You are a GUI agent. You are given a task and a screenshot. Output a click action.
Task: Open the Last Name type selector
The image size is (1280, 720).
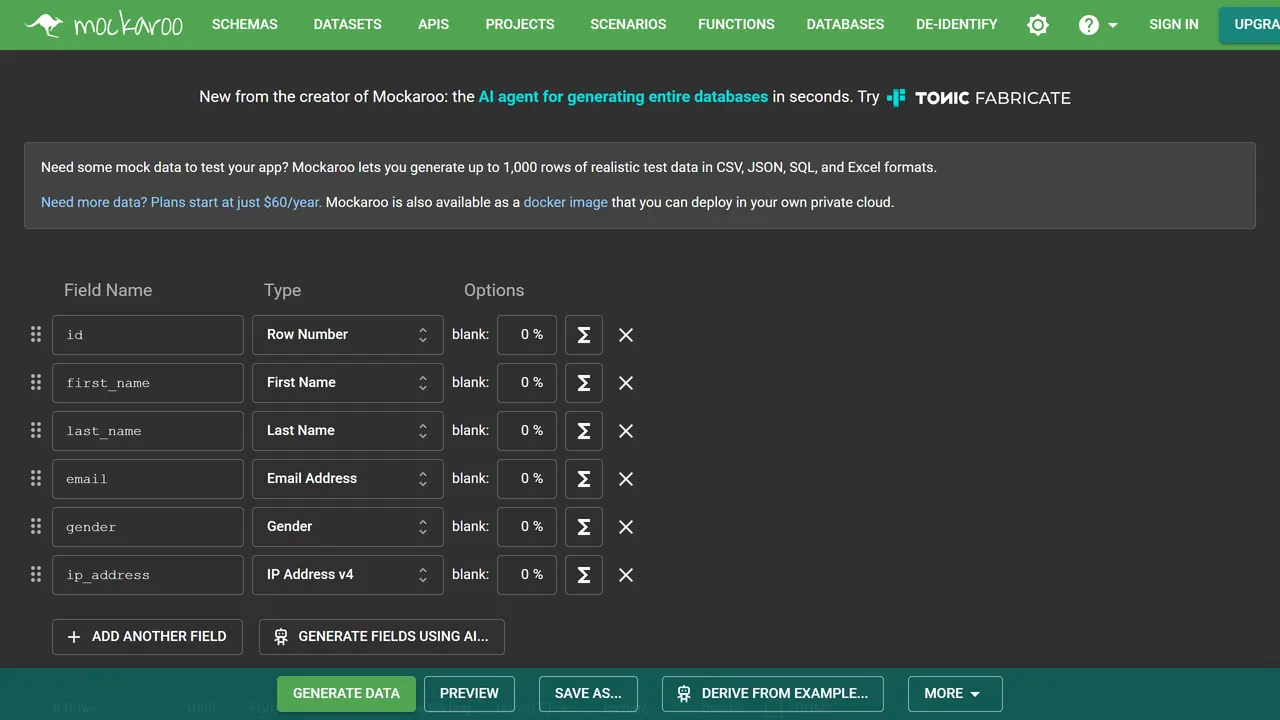point(348,431)
